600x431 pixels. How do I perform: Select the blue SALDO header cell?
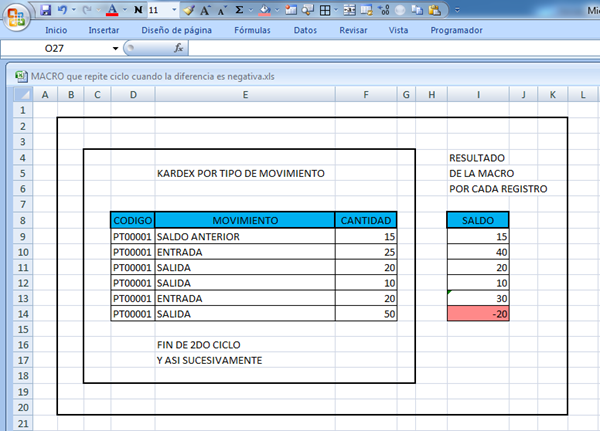coord(478,220)
